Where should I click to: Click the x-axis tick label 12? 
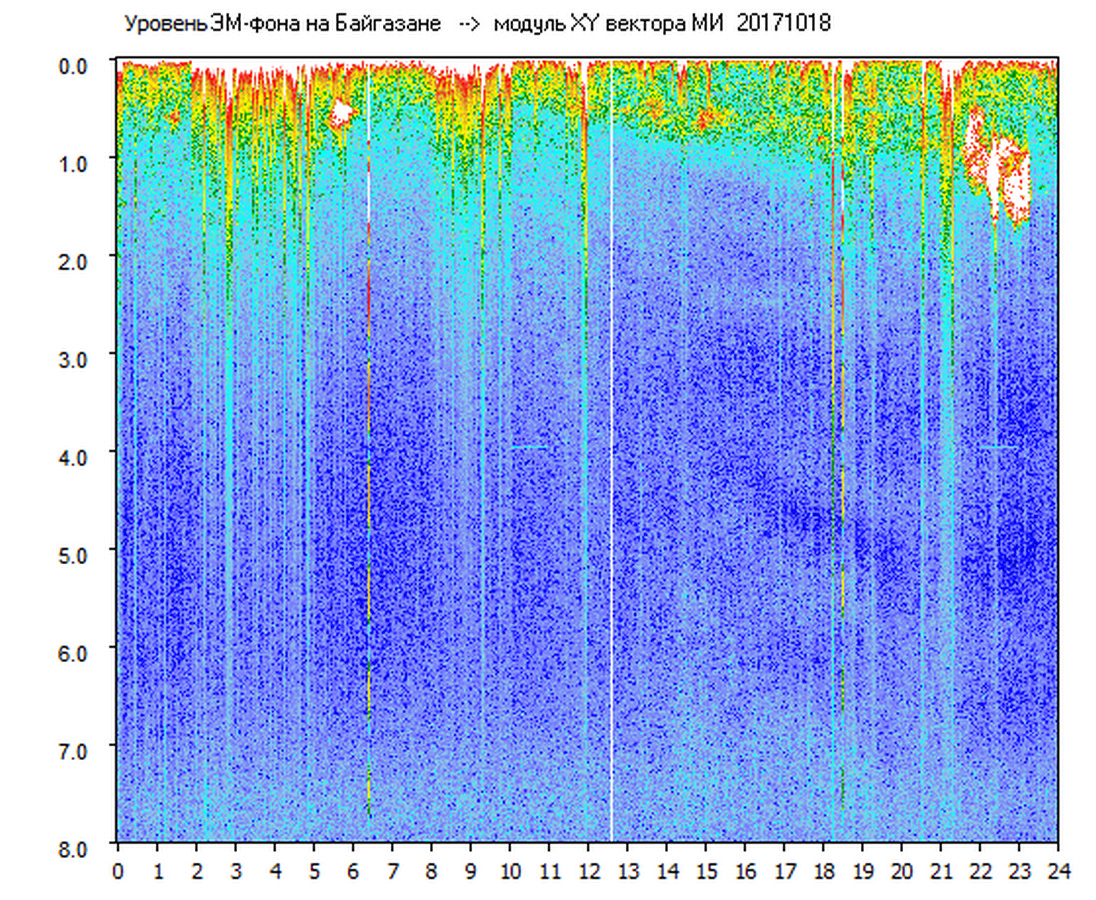[588, 871]
